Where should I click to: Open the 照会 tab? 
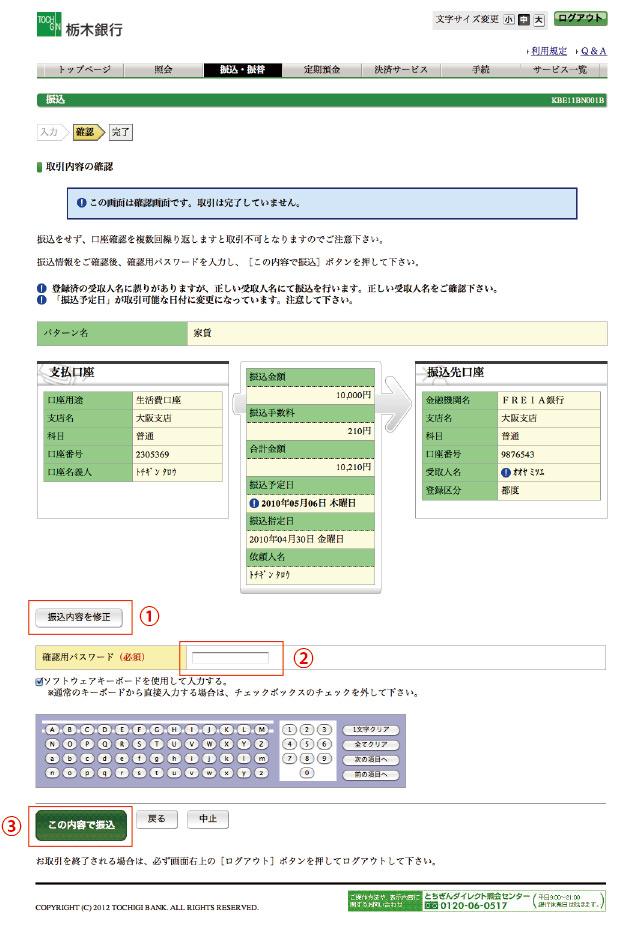pos(163,69)
